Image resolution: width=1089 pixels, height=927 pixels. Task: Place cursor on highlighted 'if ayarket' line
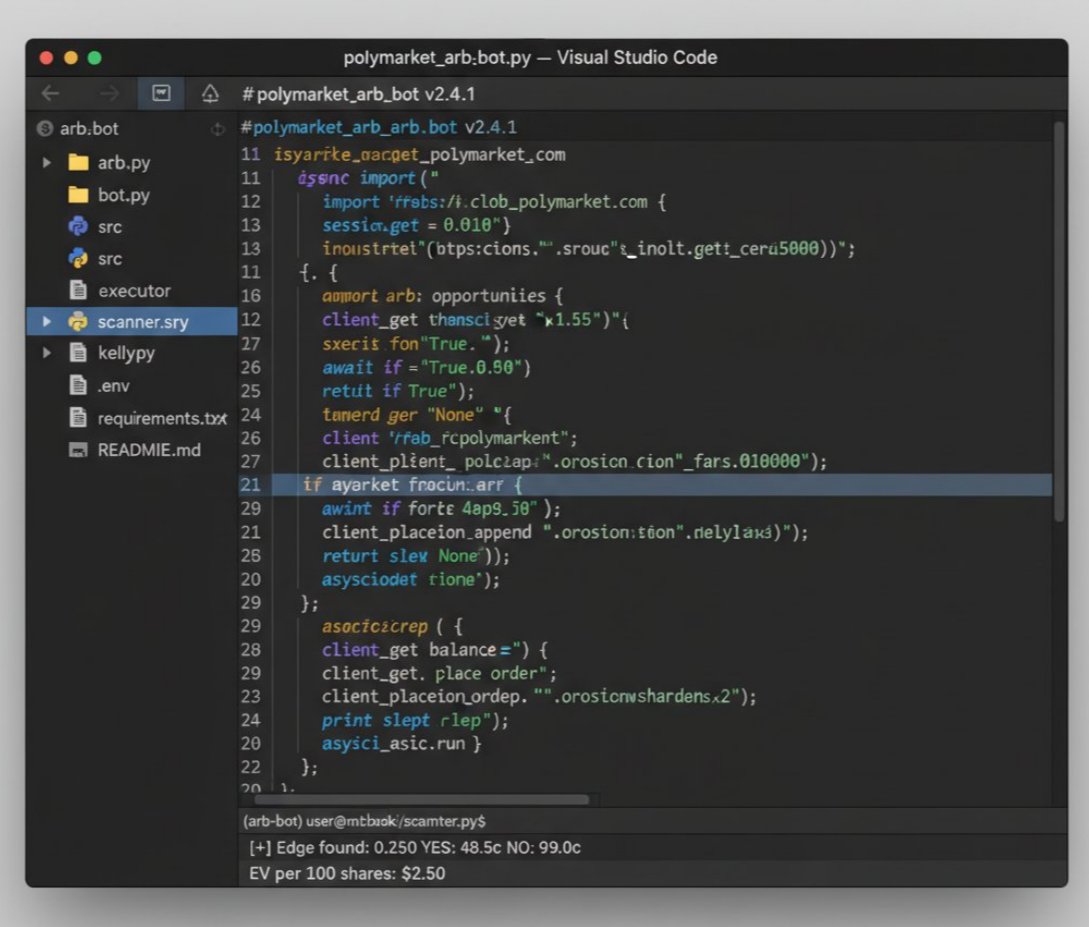[645, 485]
